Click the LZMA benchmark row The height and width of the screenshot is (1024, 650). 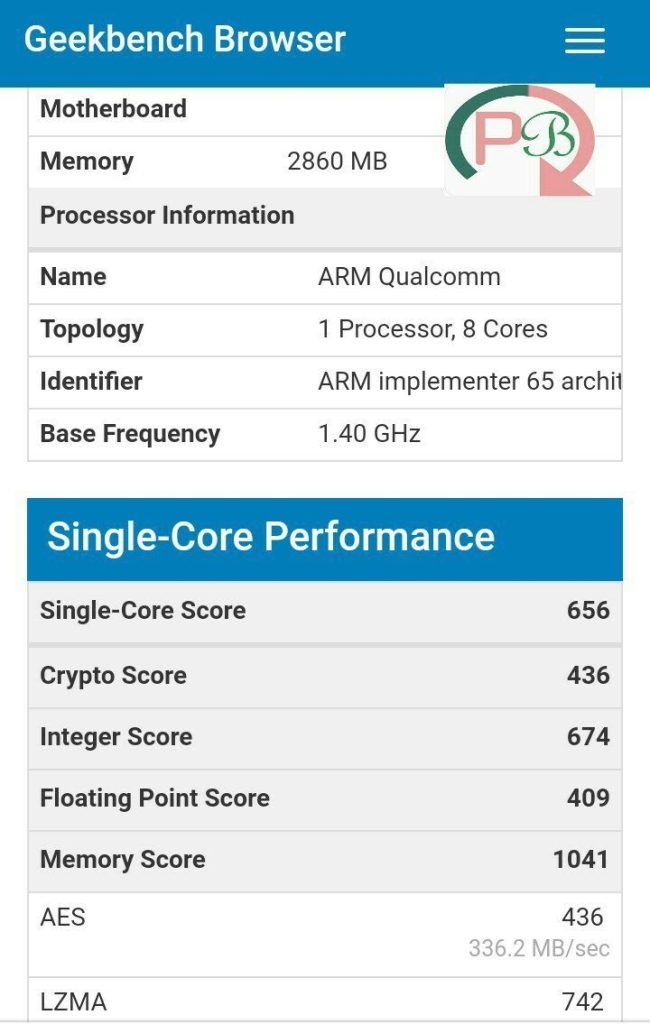[x=325, y=1000]
